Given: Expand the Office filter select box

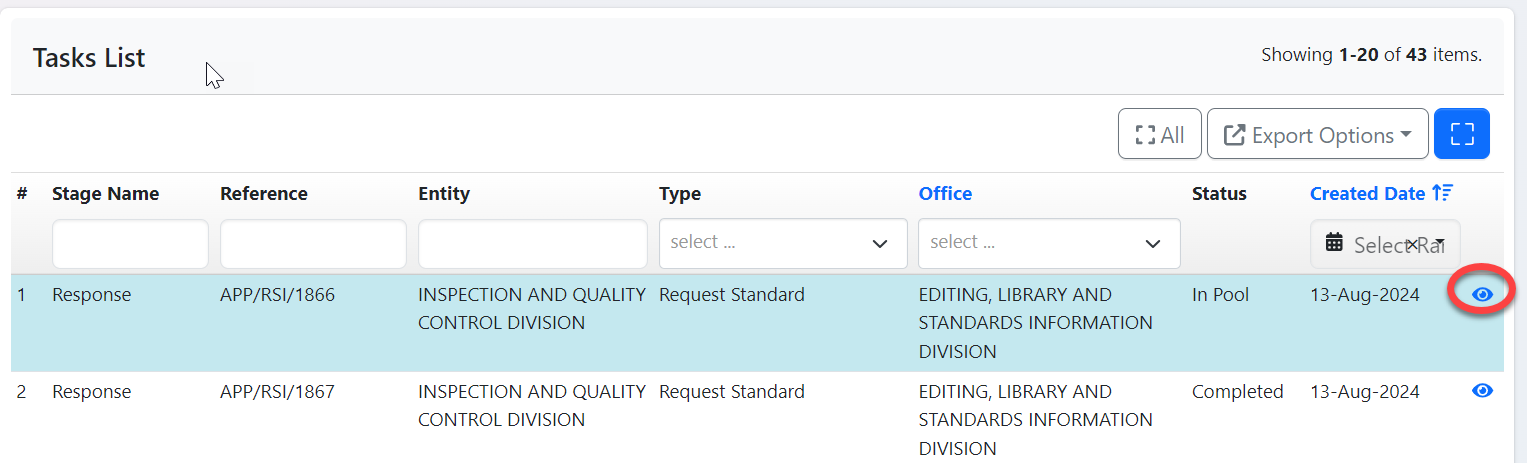Looking at the screenshot, I should tap(1048, 243).
